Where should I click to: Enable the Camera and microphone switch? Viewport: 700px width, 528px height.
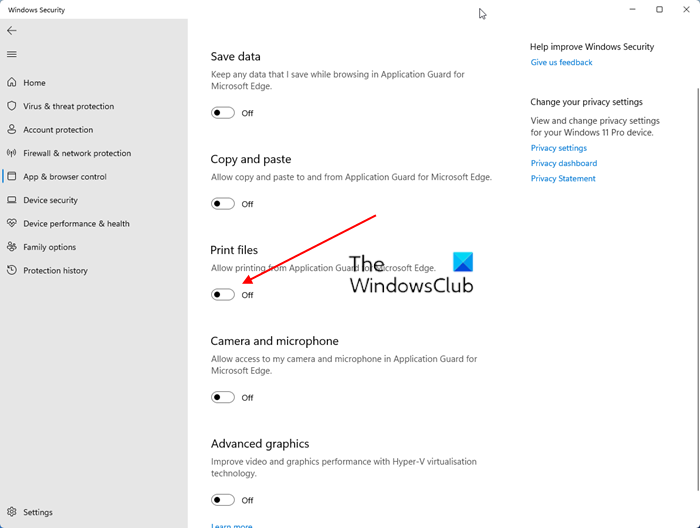click(x=223, y=397)
